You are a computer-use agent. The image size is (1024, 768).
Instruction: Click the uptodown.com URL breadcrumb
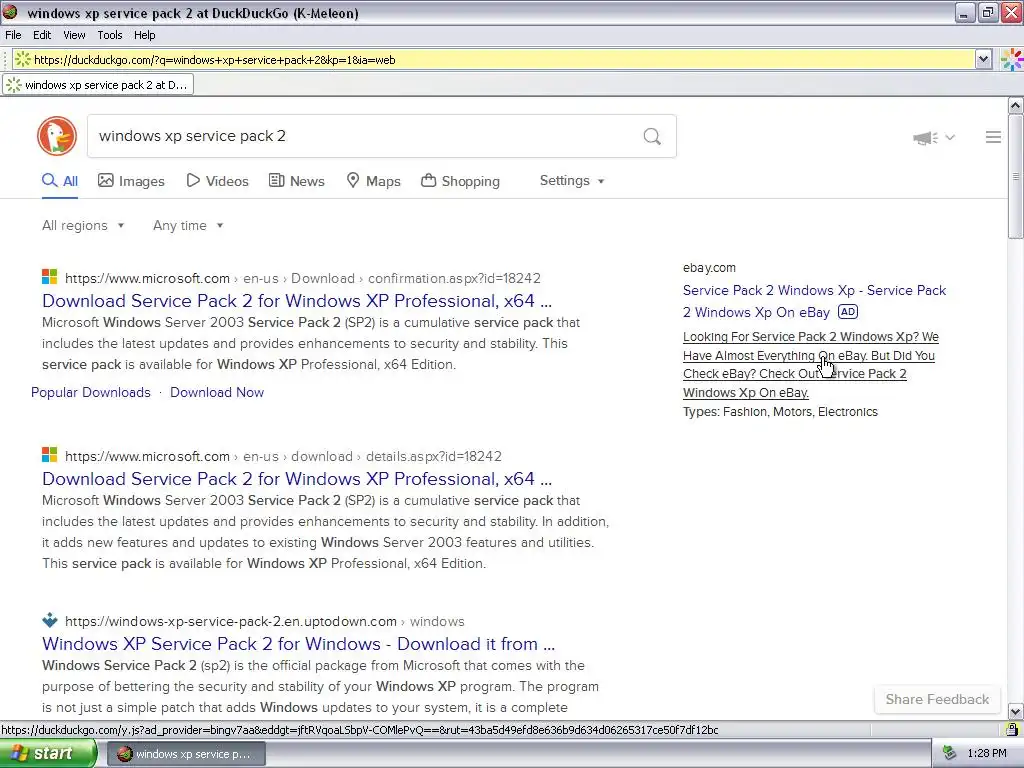click(x=264, y=621)
